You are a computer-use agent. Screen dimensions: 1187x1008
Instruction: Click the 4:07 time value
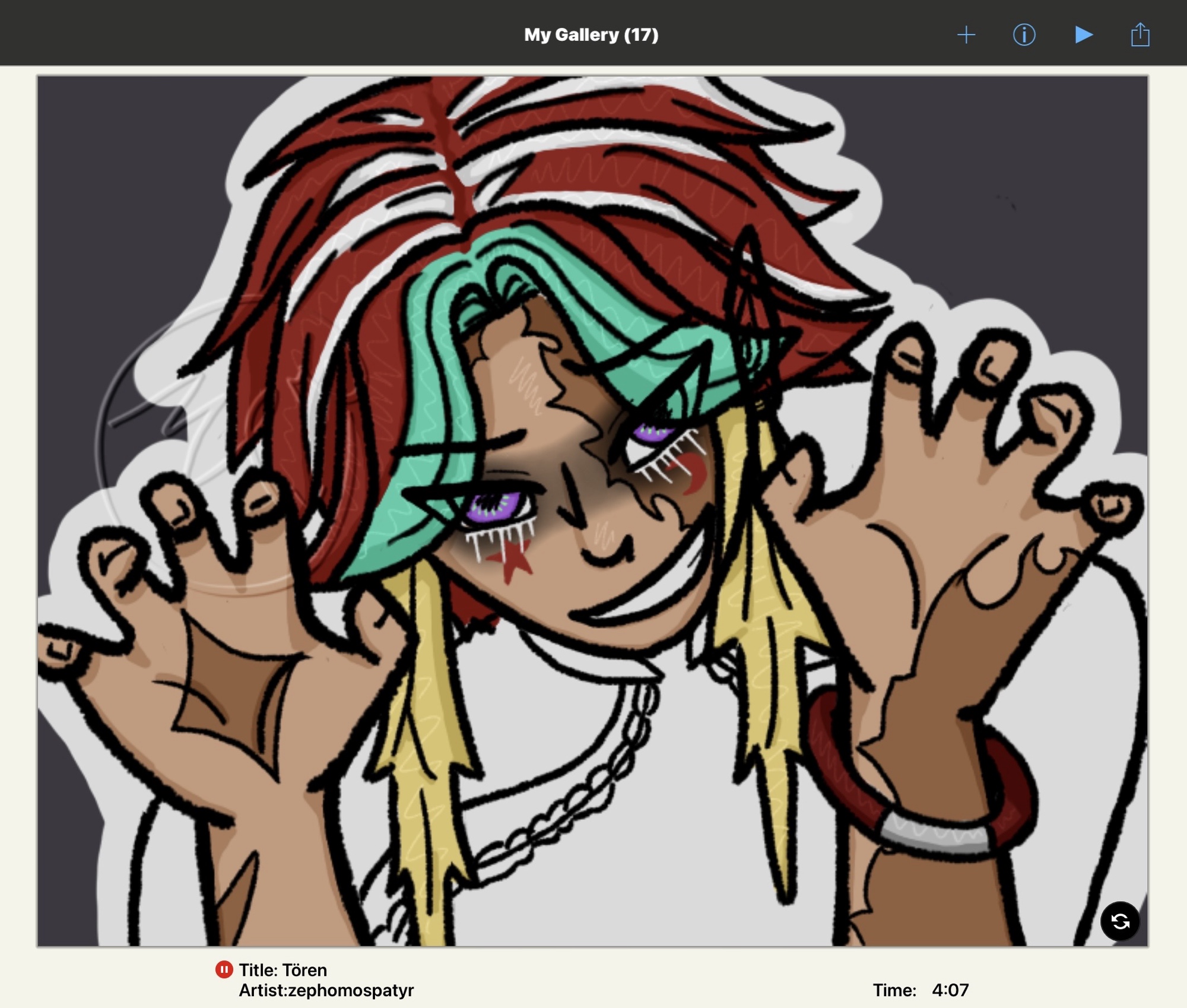[x=950, y=990]
